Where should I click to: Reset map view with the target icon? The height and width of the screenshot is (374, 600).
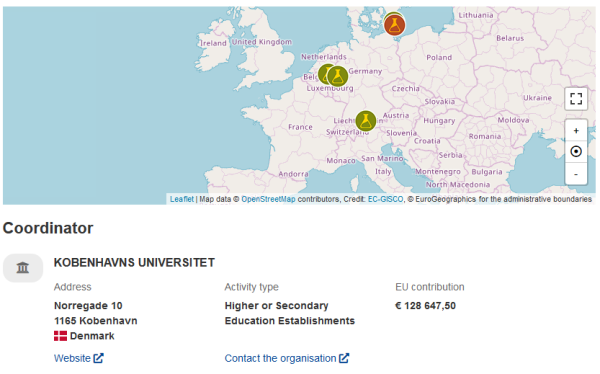click(x=576, y=152)
